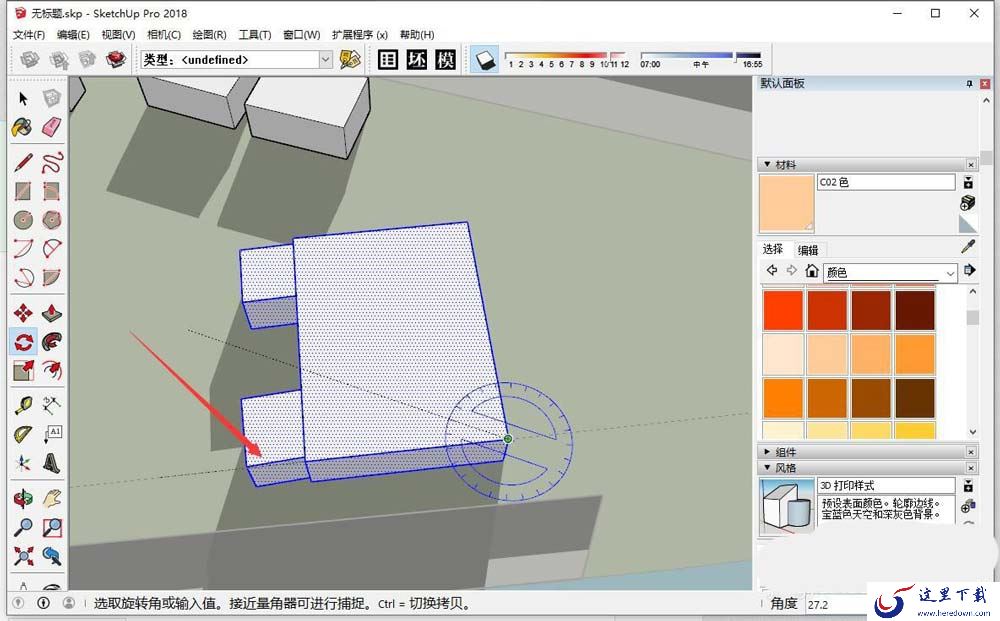The width and height of the screenshot is (1000, 621).
Task: Activate the Move tool
Action: pos(24,313)
